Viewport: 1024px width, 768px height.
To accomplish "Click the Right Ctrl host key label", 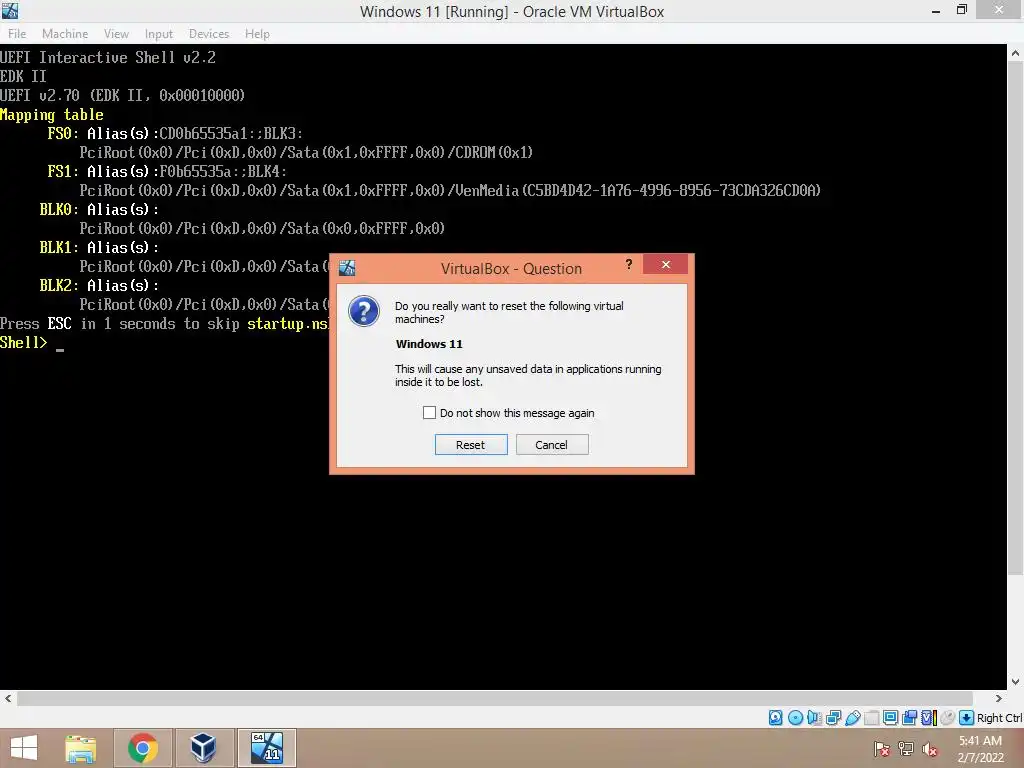I will 999,718.
